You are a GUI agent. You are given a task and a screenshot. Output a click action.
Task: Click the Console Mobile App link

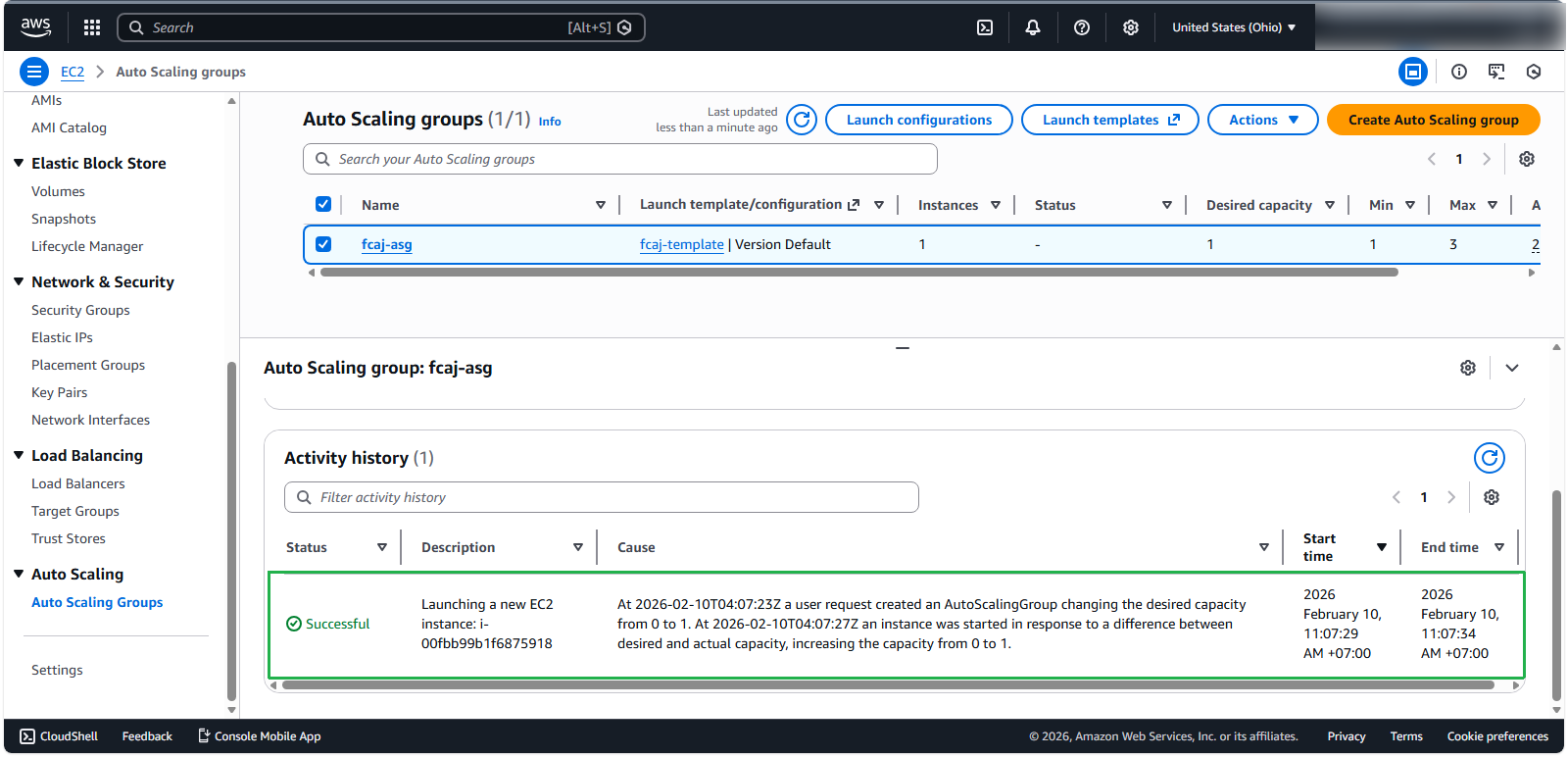[259, 736]
